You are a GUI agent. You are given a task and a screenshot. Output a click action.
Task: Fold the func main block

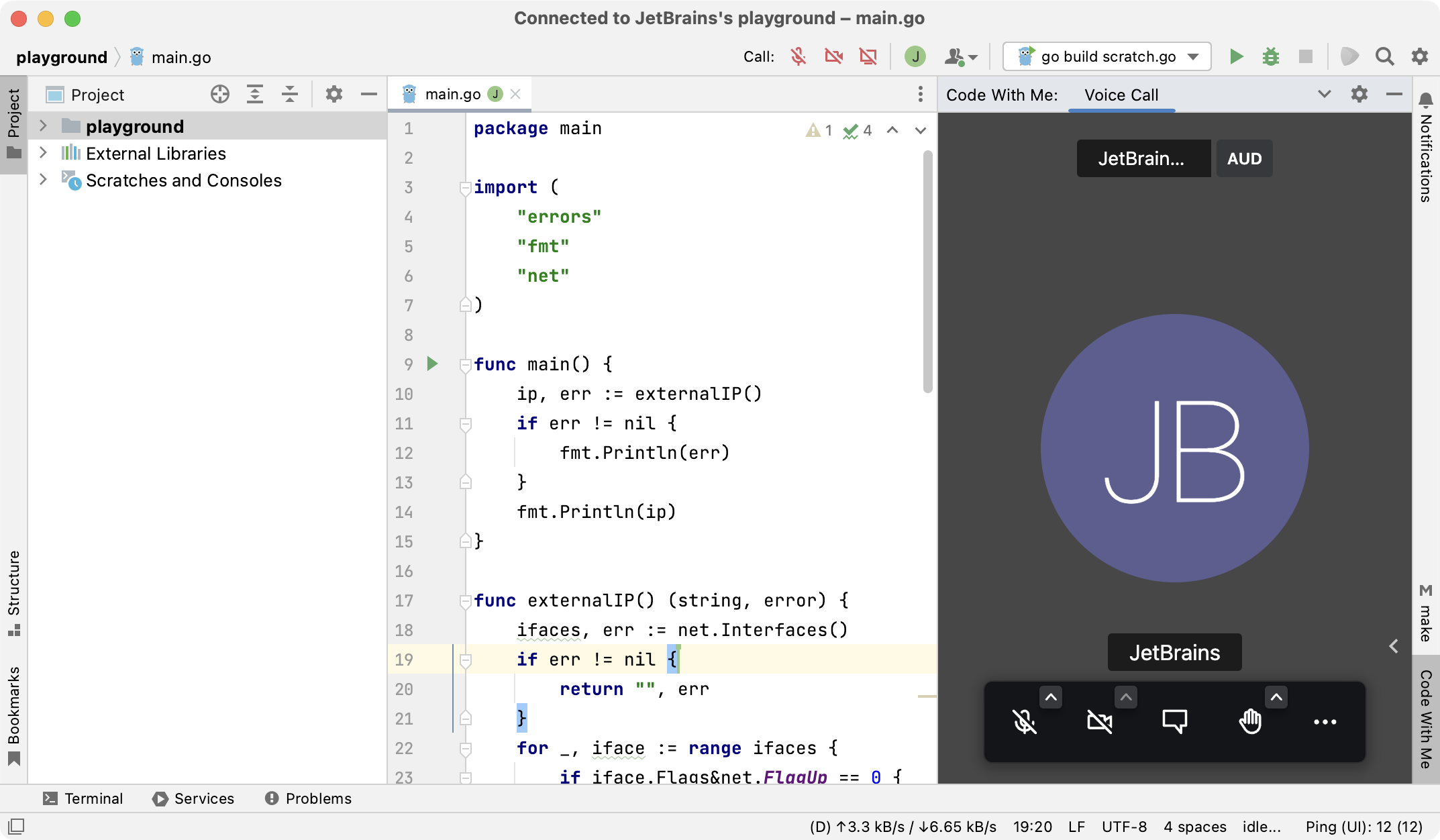tap(465, 365)
